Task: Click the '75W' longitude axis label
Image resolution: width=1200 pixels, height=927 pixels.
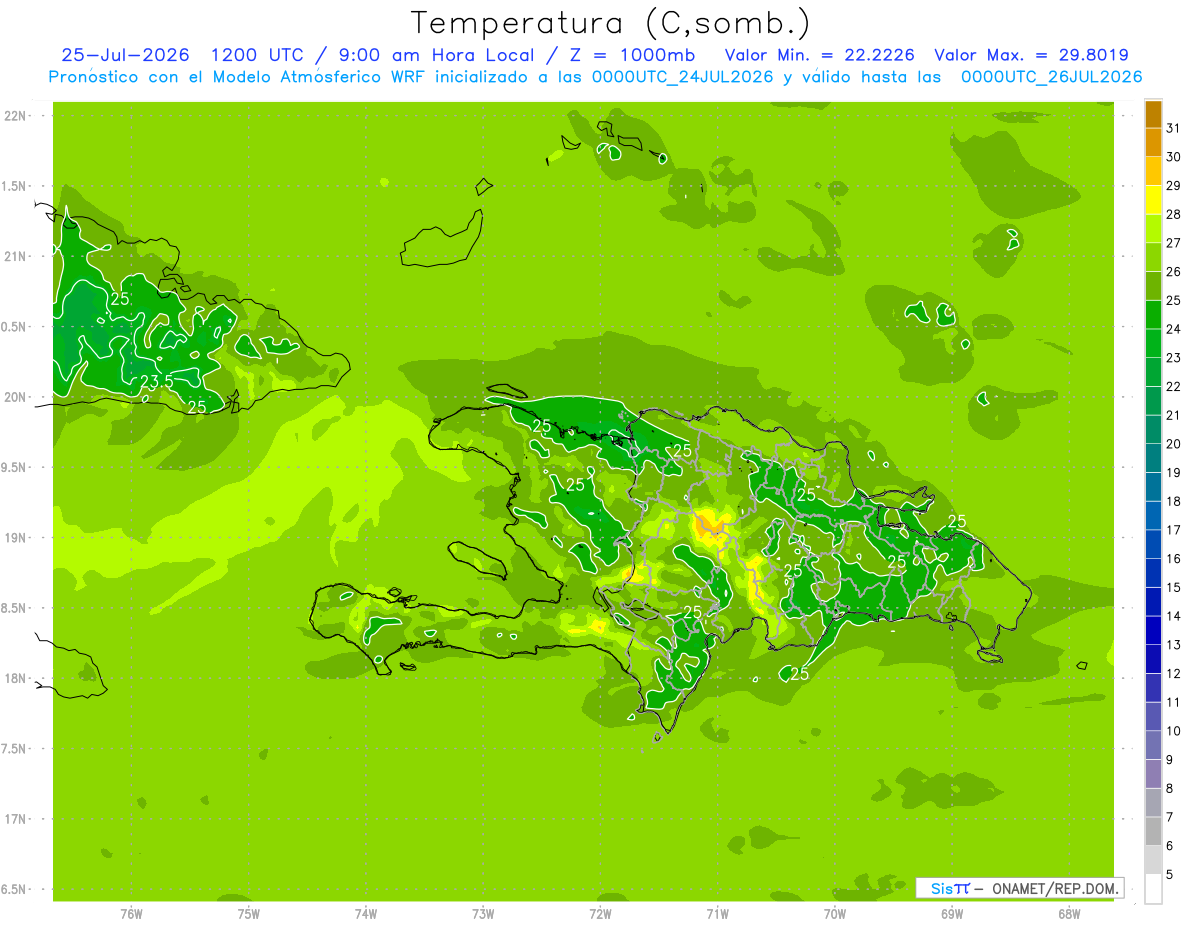Action: click(x=249, y=914)
